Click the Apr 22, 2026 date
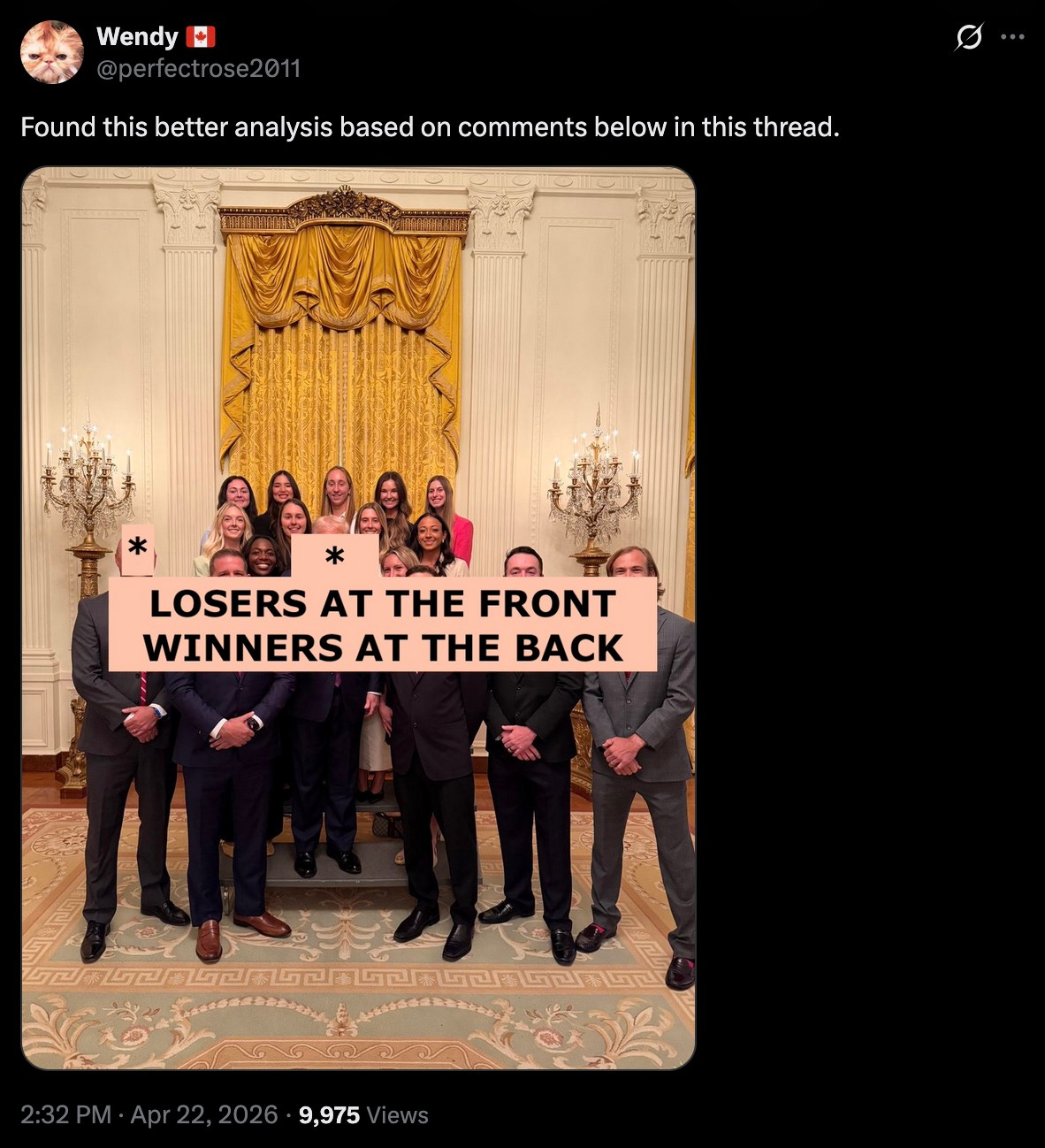Screen dimensions: 1045x1148 click(x=203, y=1114)
